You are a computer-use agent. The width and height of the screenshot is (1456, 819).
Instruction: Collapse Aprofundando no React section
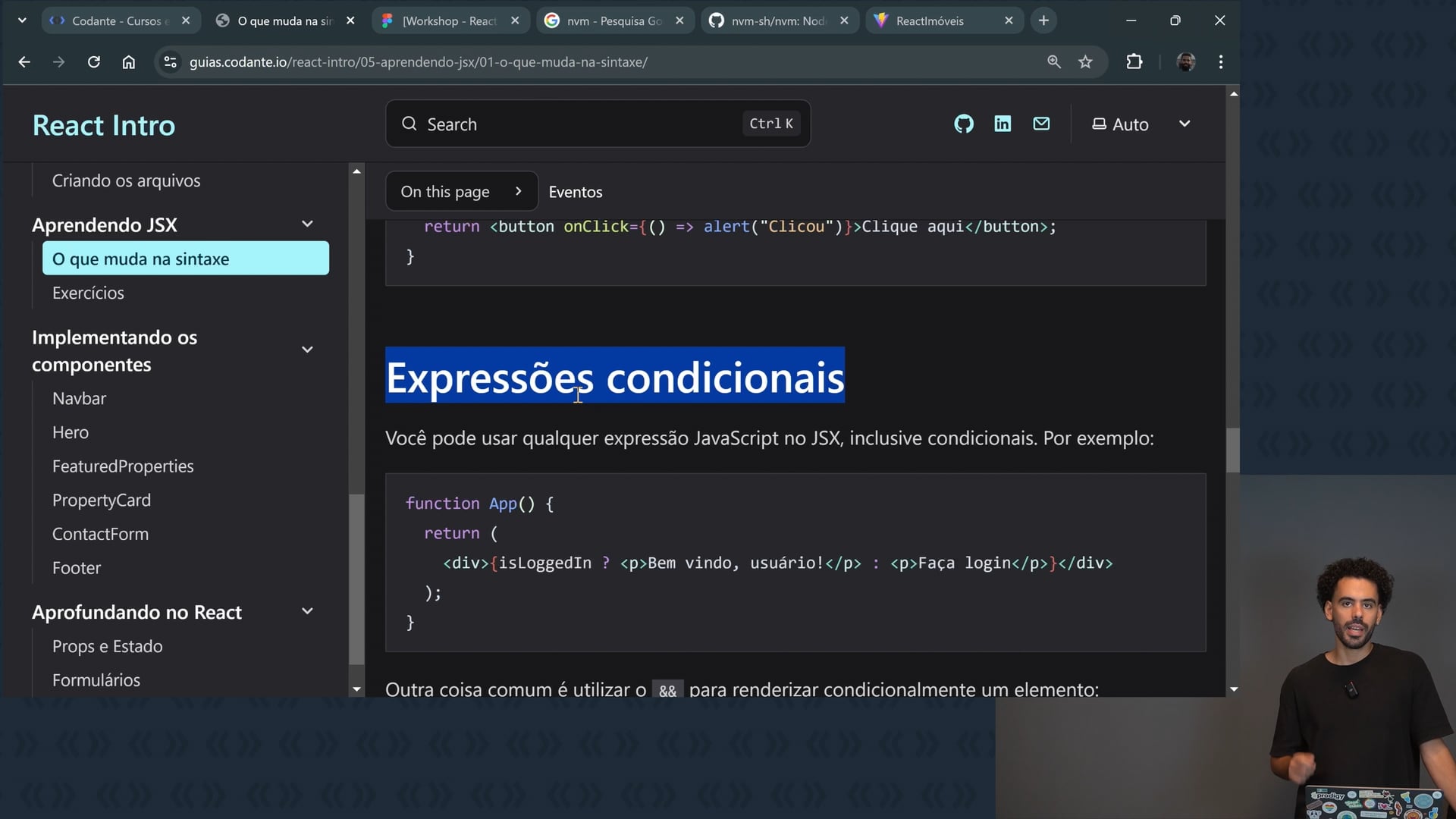click(x=307, y=611)
